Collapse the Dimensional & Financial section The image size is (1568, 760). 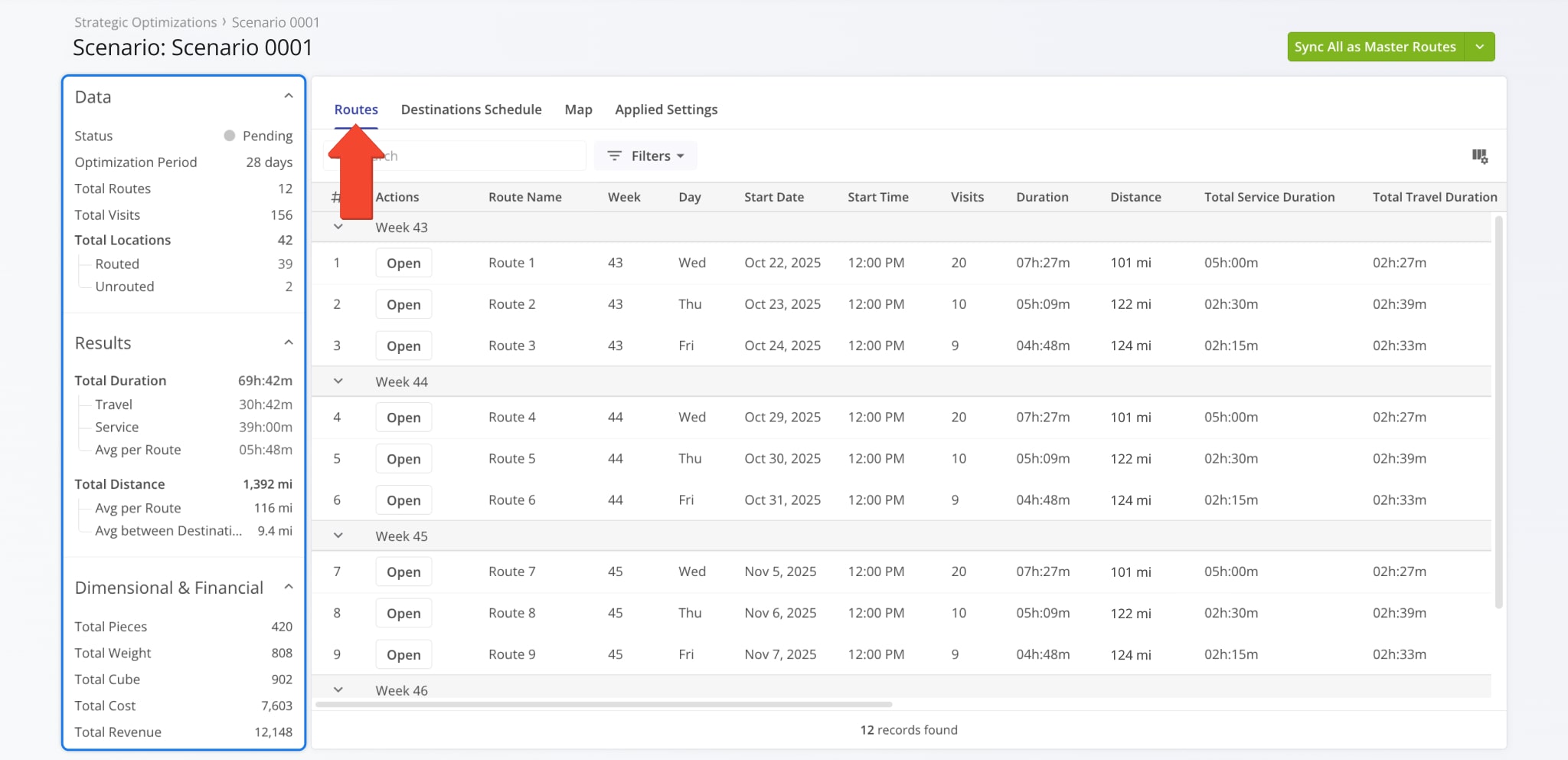click(289, 587)
